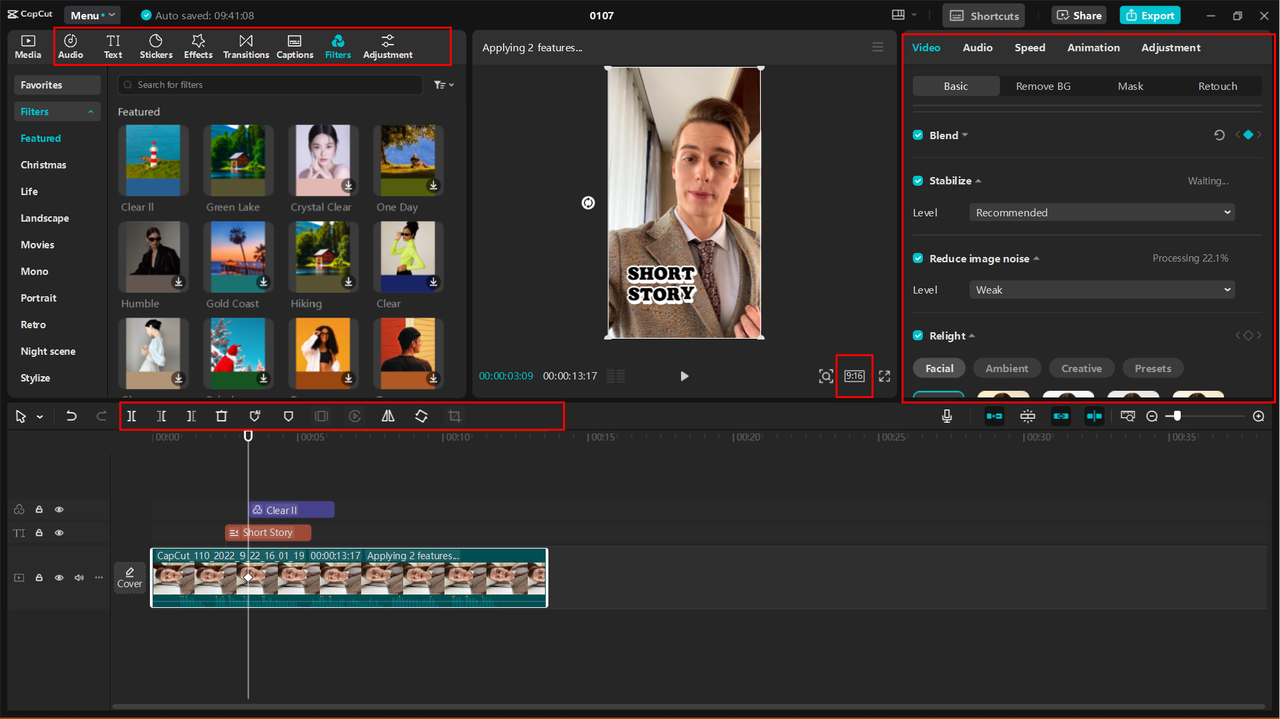Uncheck the Relight checkbox
This screenshot has height=719, width=1280.
click(x=918, y=336)
